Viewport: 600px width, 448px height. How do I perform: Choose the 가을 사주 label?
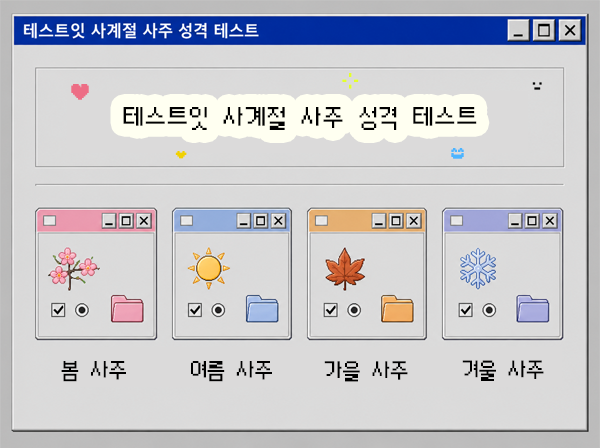click(x=366, y=370)
